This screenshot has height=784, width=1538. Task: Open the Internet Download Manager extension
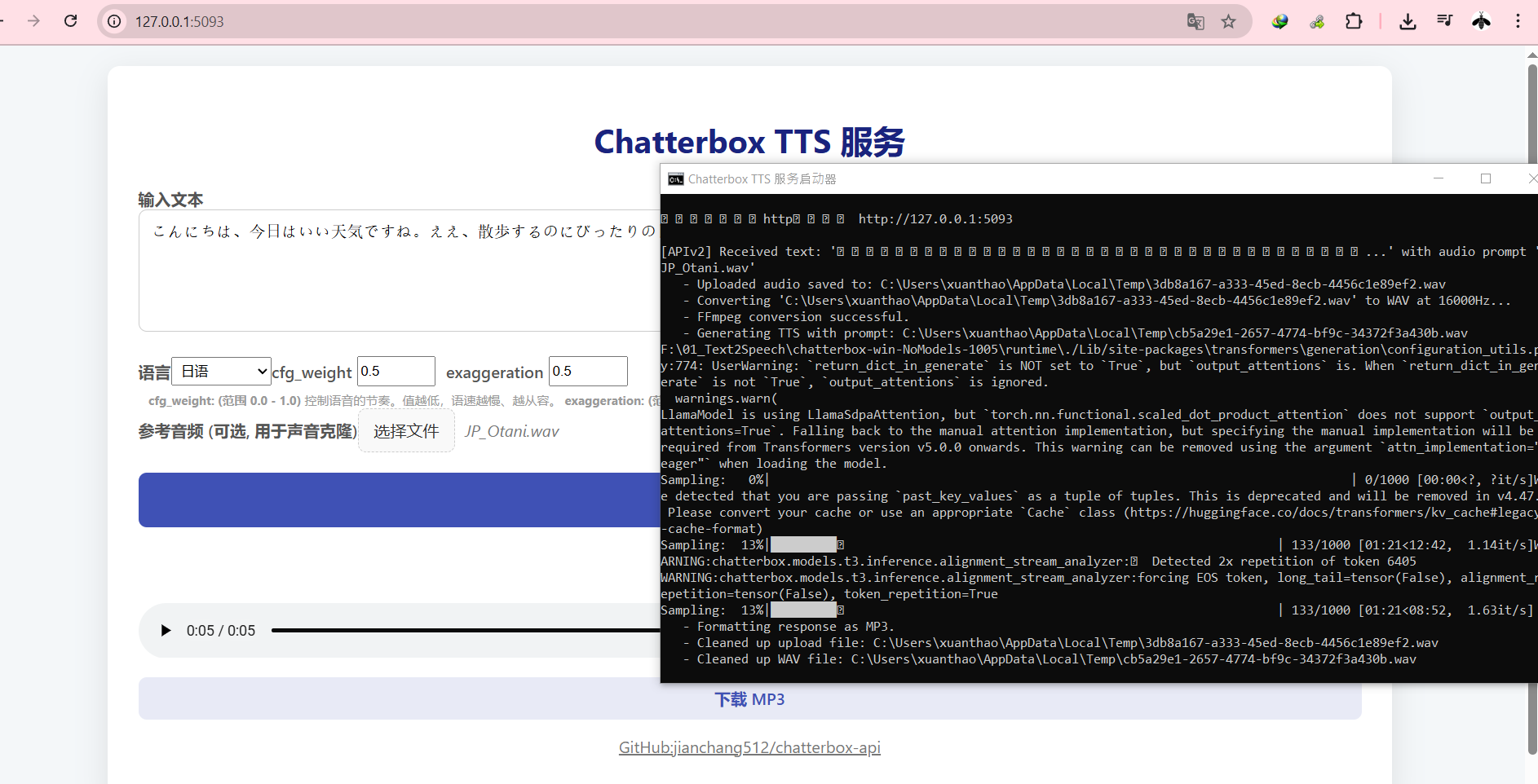point(1279,22)
